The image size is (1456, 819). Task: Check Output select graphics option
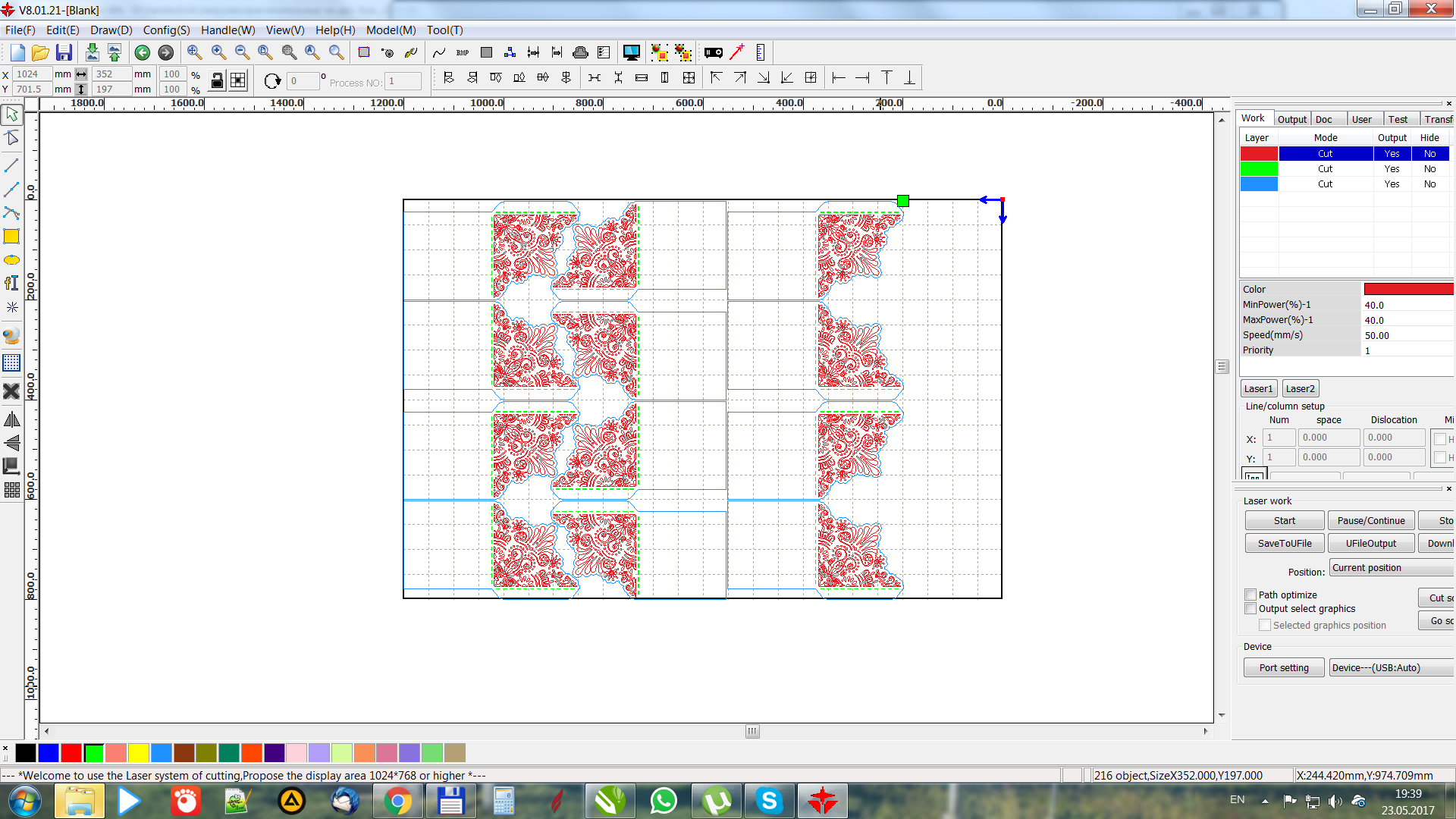point(1250,608)
